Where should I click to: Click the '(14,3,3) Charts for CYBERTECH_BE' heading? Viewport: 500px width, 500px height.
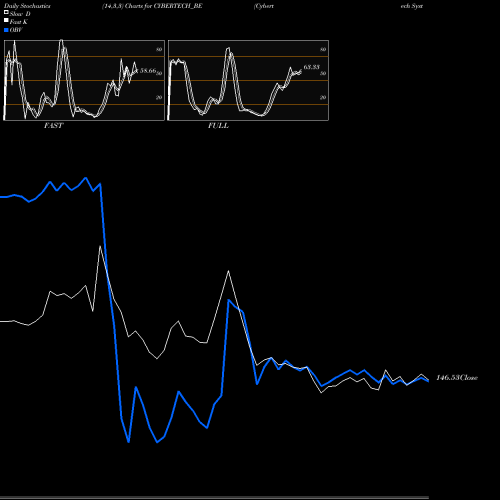(152, 6)
